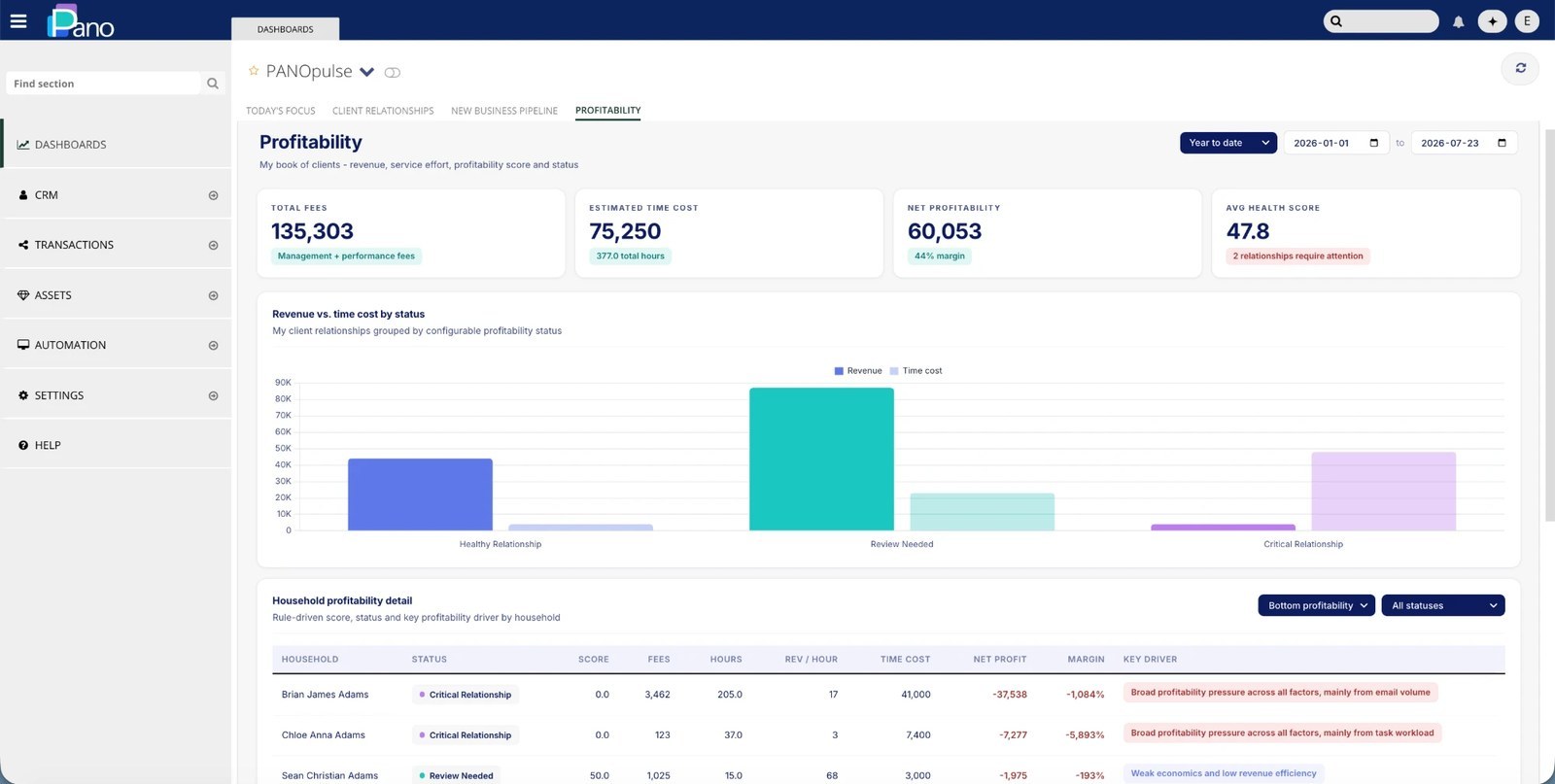Expand the Transactions sidebar section
This screenshot has width=1555, height=784.
(213, 245)
